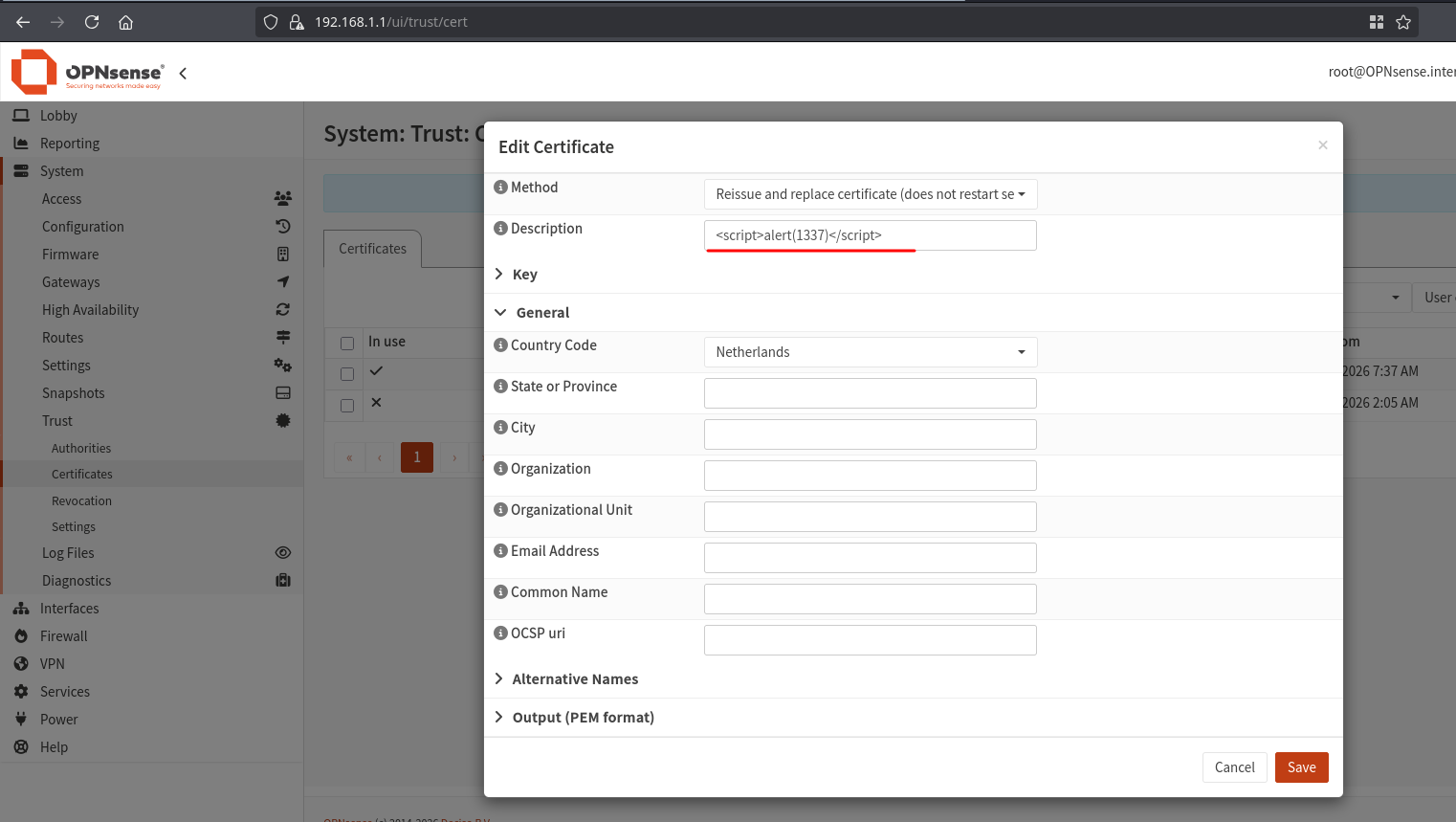Screen dimensions: 1456x822
Task: Click the Snapshots drive icon
Action: coord(283,392)
